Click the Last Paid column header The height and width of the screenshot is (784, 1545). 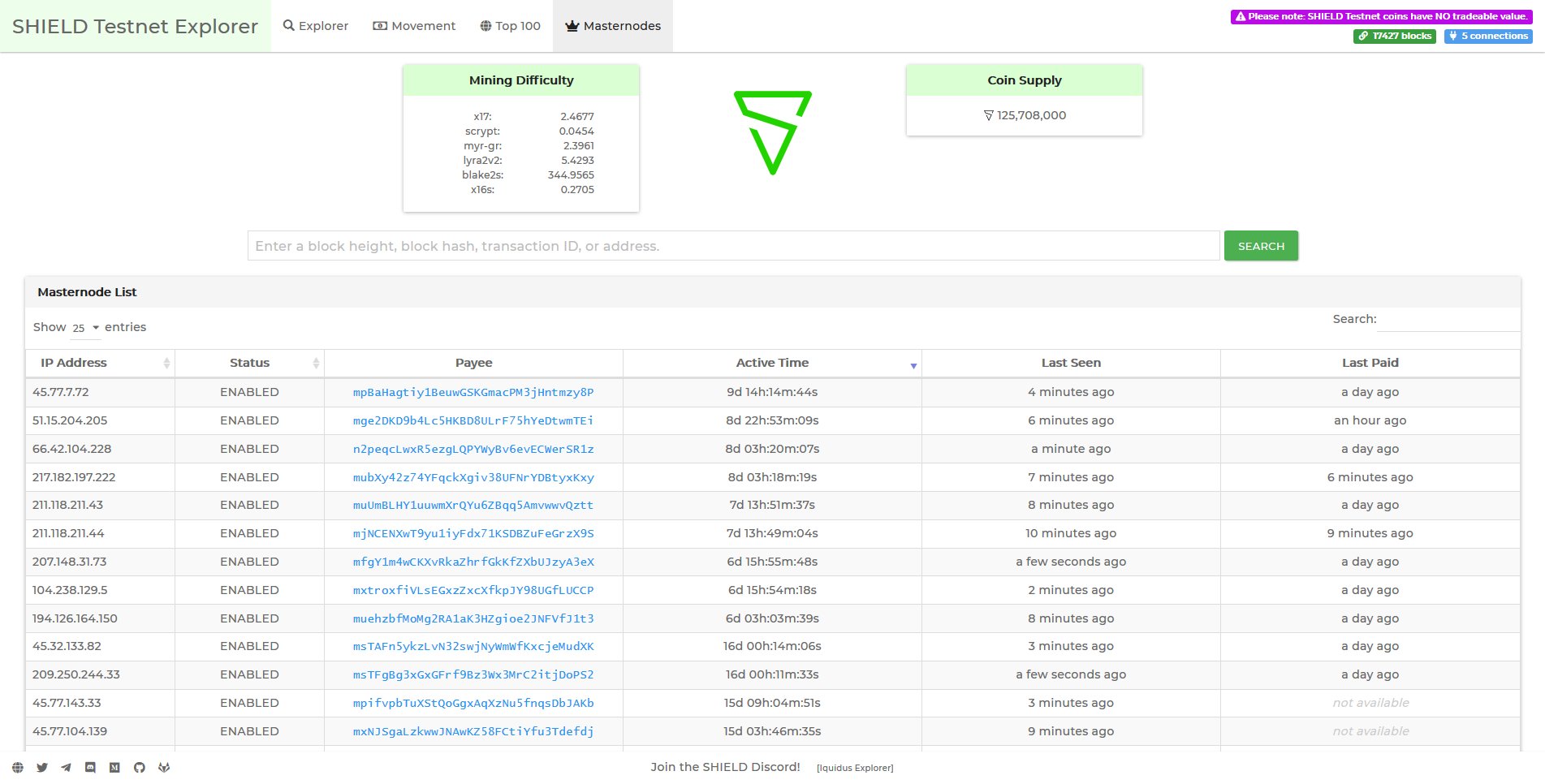[1370, 363]
